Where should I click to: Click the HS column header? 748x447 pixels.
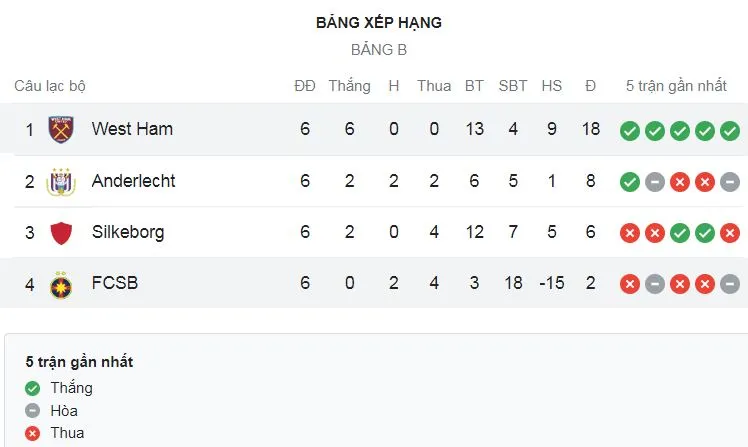(x=551, y=86)
